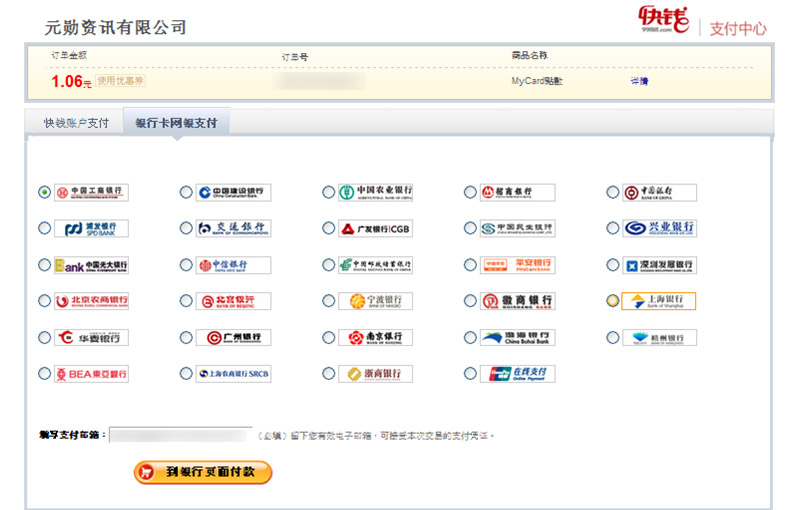
Task: Click the 中国工商银行 bank logo
Action: tap(91, 192)
